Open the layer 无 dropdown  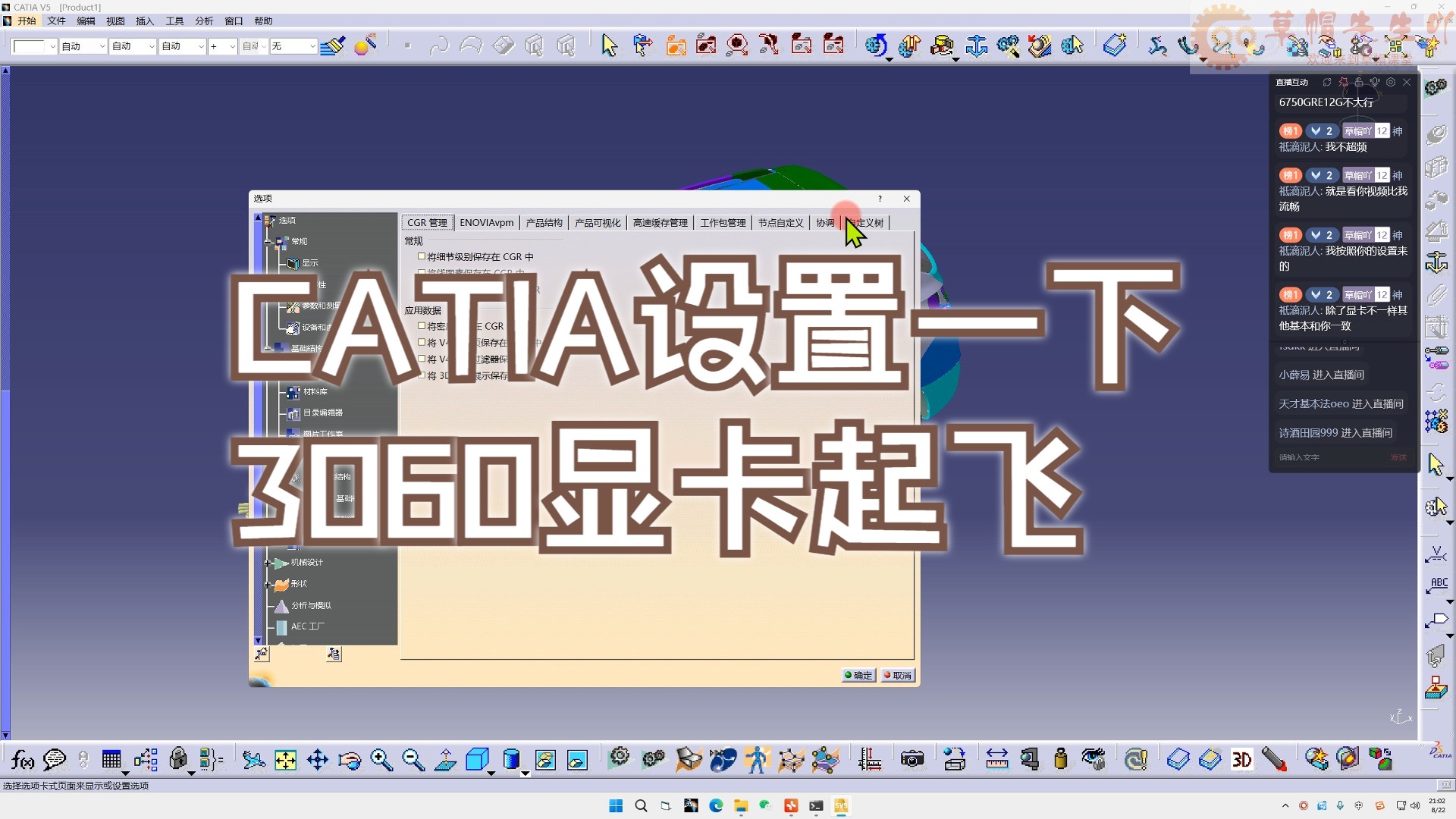[293, 46]
